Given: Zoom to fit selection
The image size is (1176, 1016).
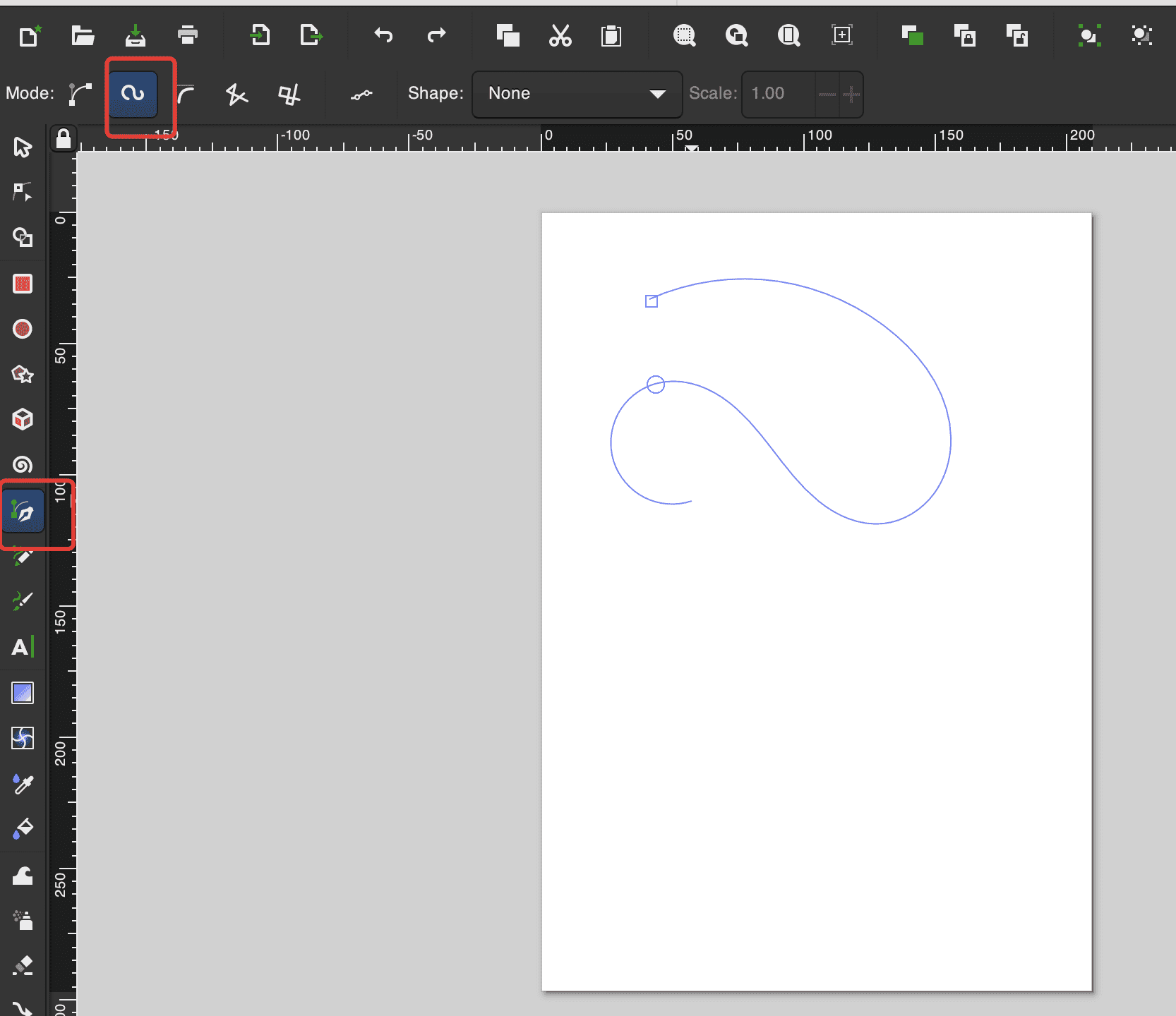Looking at the screenshot, I should pyautogui.click(x=684, y=35).
